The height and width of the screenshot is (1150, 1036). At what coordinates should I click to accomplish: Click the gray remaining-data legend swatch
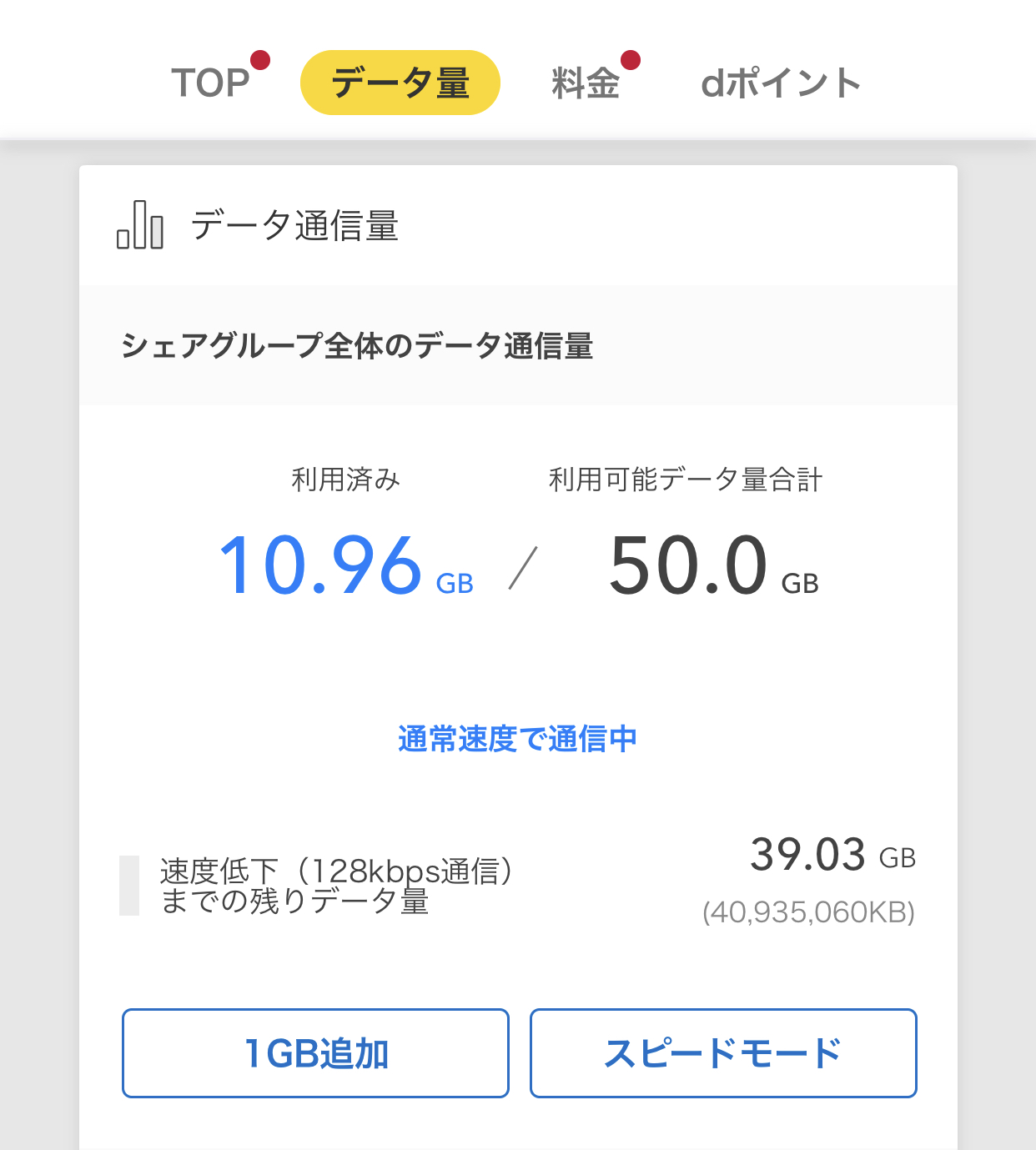(x=129, y=886)
